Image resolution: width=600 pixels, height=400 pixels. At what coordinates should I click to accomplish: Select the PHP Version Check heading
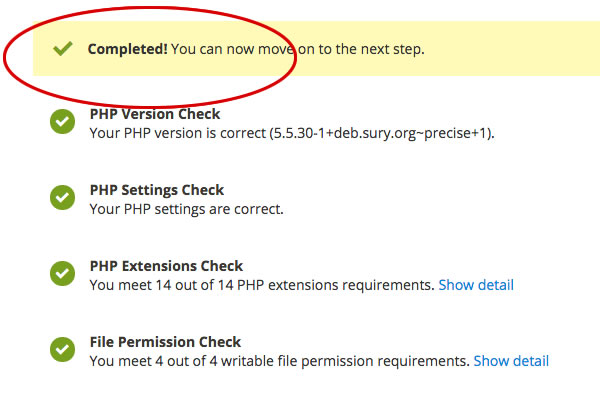coord(155,114)
